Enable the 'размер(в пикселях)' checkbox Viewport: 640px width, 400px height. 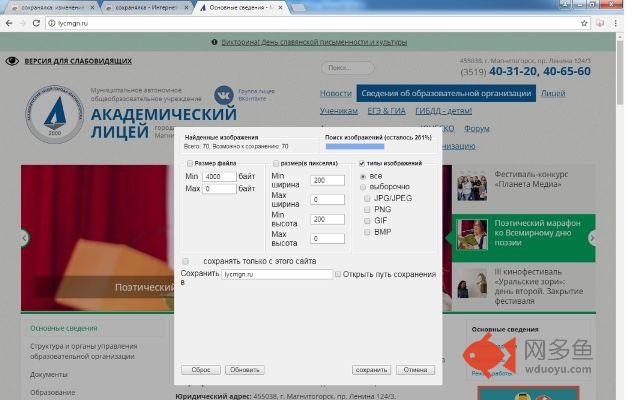(276, 163)
